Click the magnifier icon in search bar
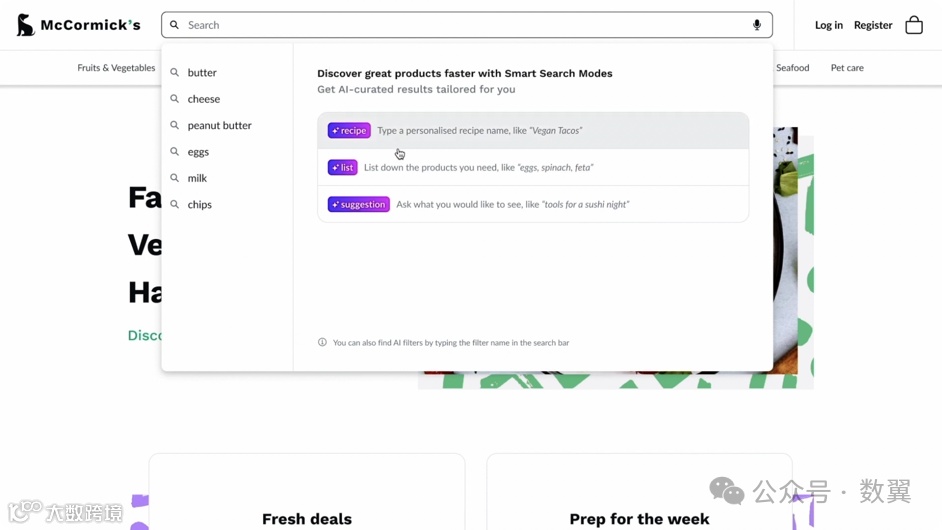 [175, 25]
